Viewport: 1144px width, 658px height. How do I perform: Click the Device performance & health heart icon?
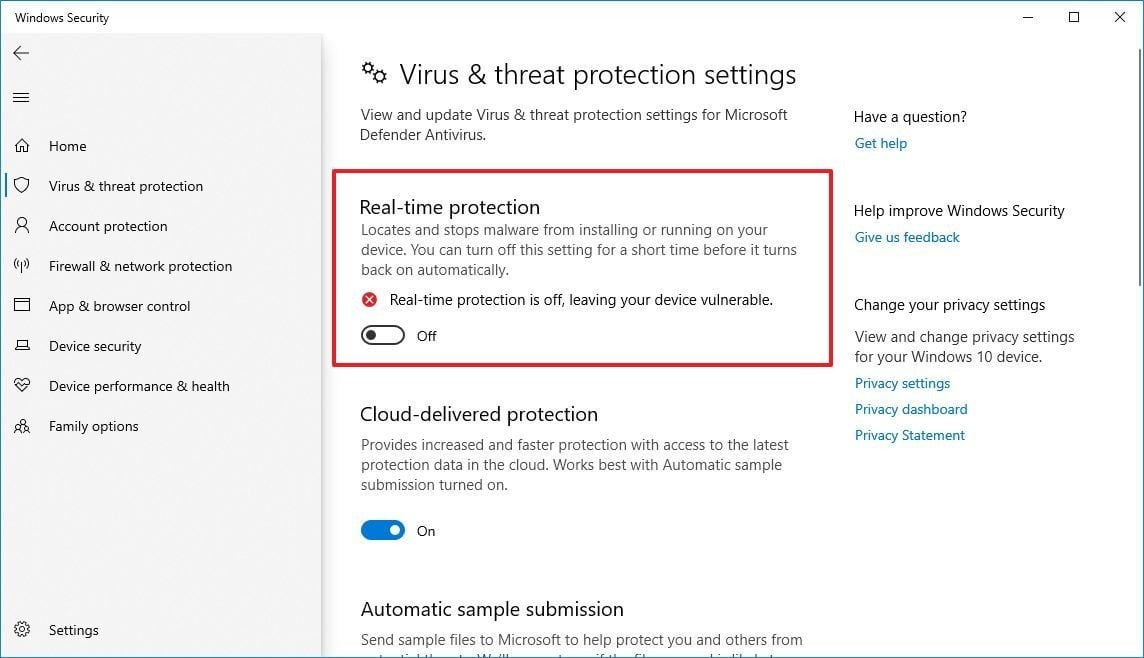22,386
